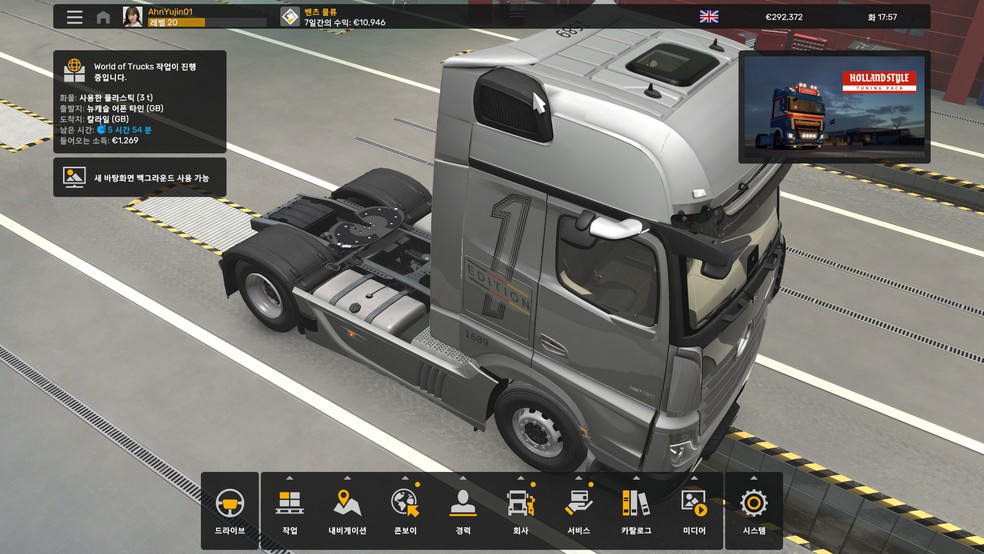Open AhnYujin01 profile avatar

click(x=132, y=17)
